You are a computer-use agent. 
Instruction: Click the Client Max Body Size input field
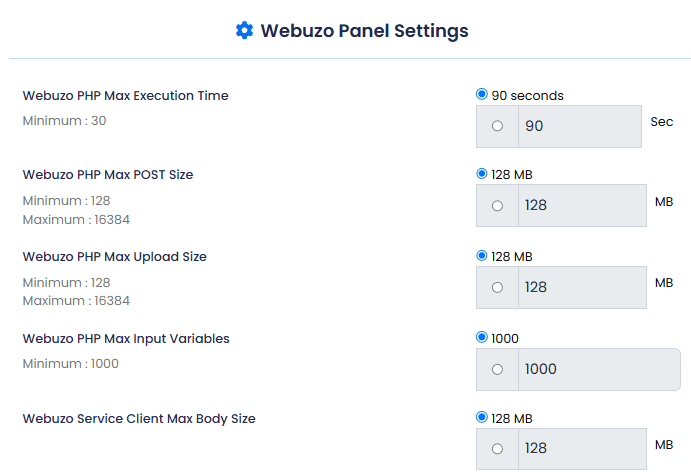[x=582, y=449]
